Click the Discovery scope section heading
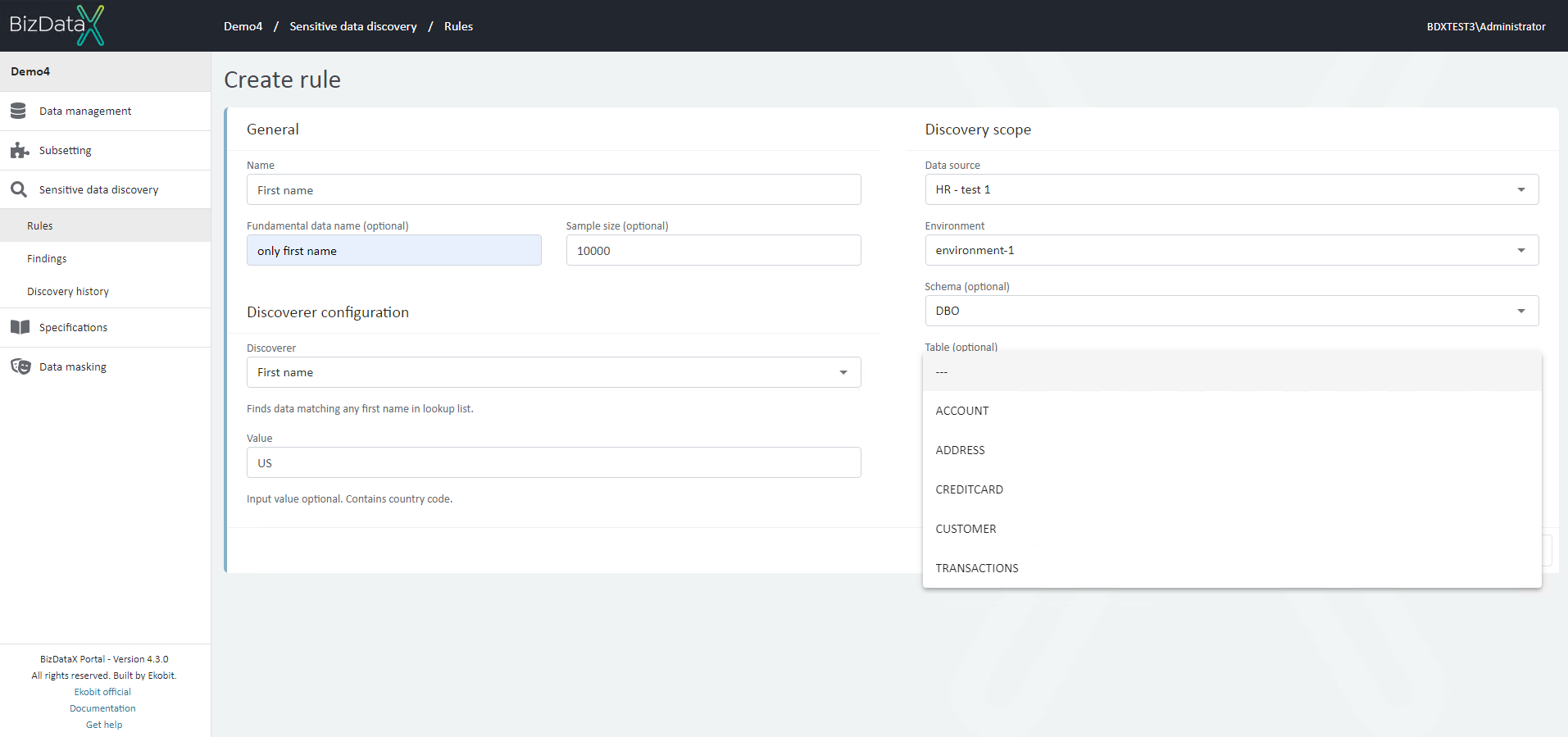1568x737 pixels. [x=978, y=130]
